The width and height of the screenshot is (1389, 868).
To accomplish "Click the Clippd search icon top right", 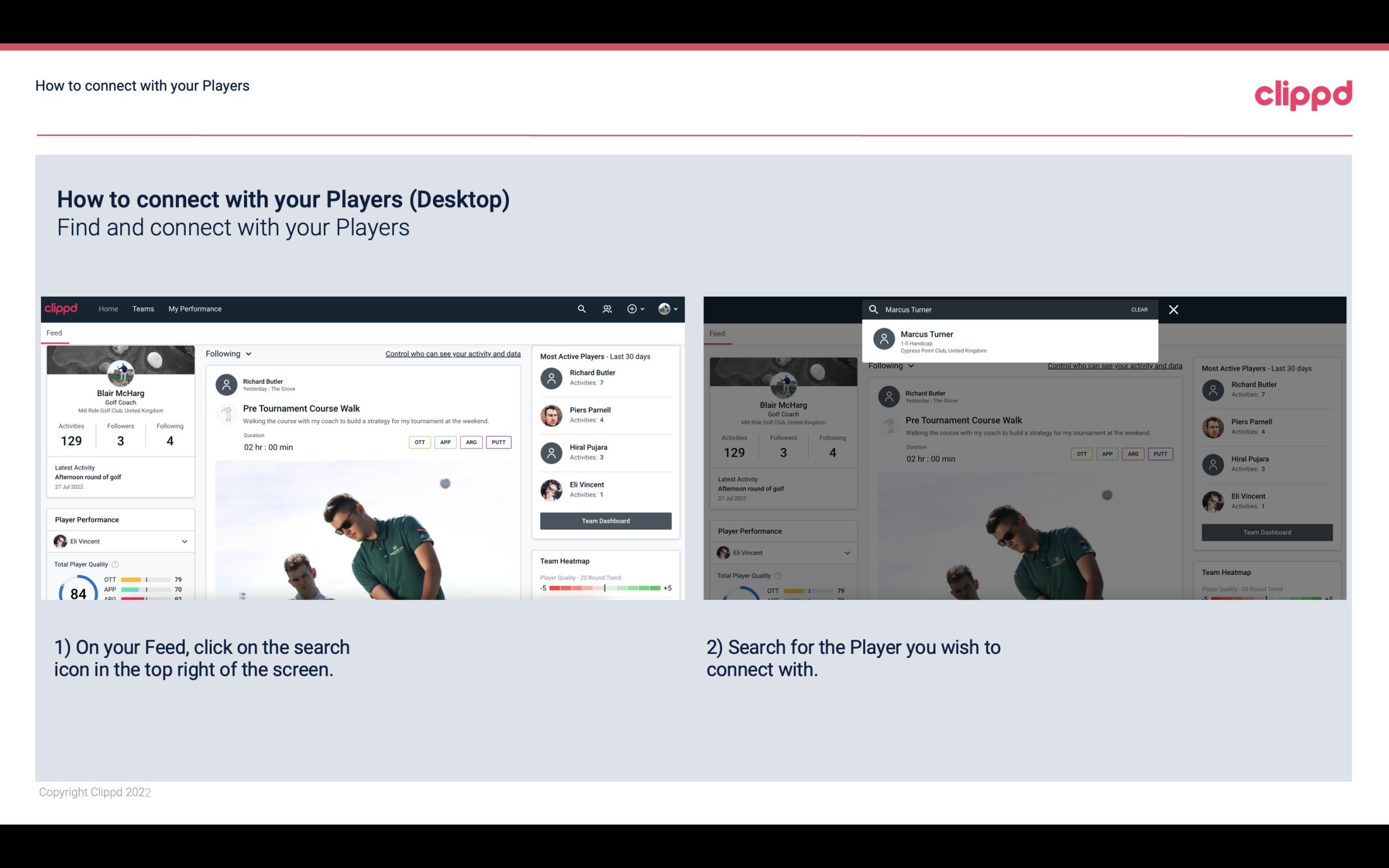I will coord(581,308).
